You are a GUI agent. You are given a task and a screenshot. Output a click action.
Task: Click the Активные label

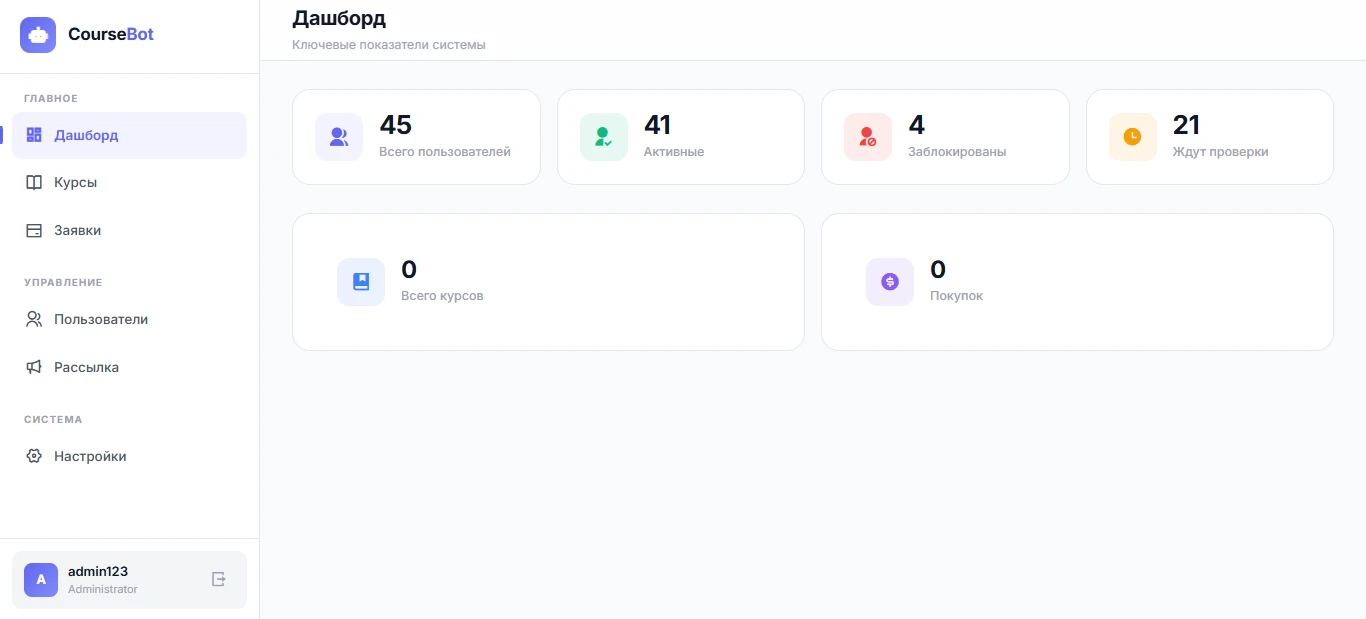[674, 152]
